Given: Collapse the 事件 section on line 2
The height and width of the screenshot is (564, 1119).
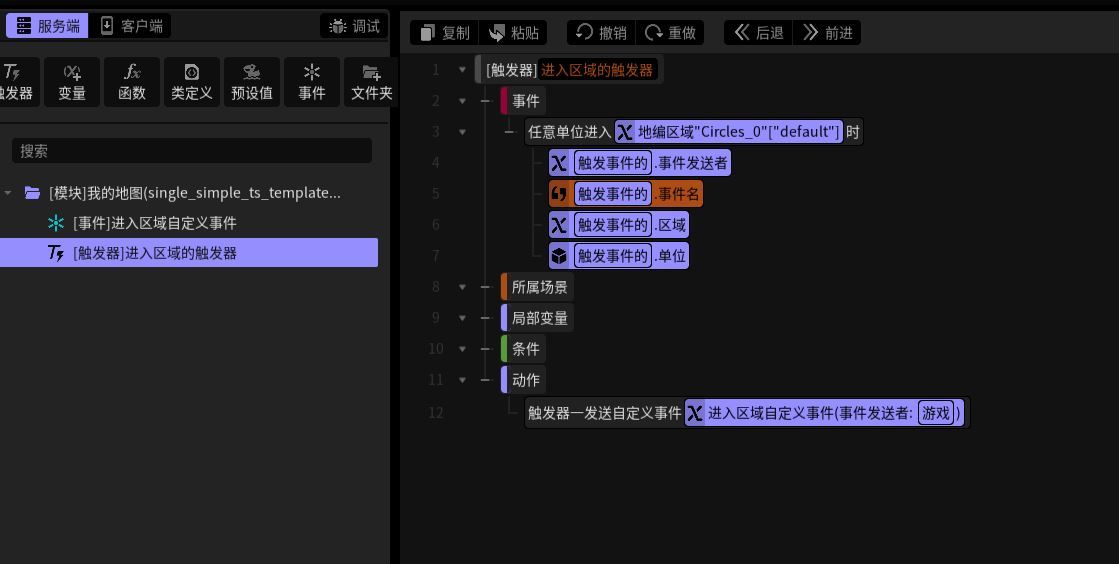Looking at the screenshot, I should (x=462, y=101).
